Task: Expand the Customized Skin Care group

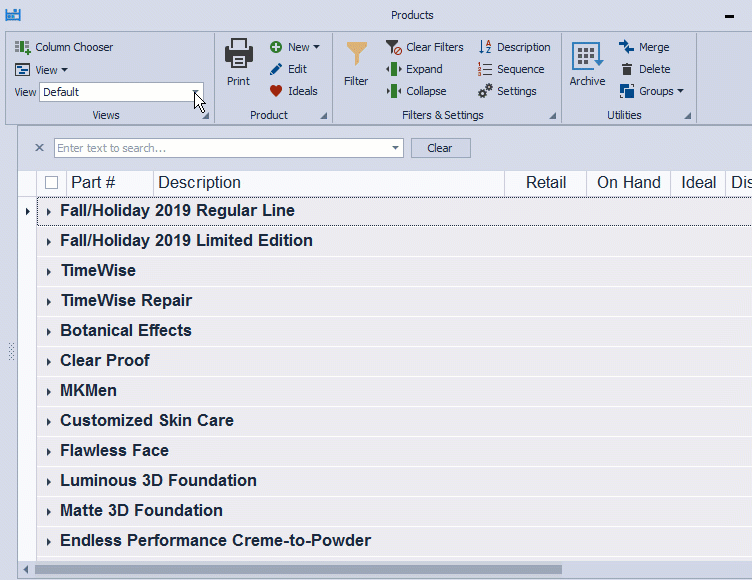Action: point(48,422)
